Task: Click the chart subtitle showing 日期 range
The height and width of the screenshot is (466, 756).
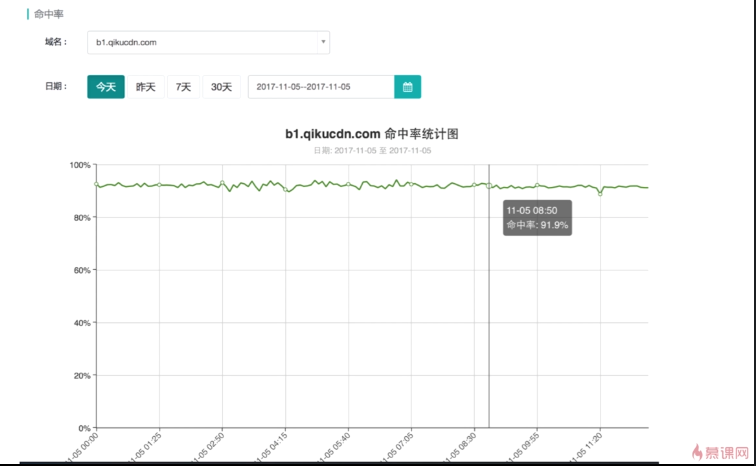Action: point(371,150)
